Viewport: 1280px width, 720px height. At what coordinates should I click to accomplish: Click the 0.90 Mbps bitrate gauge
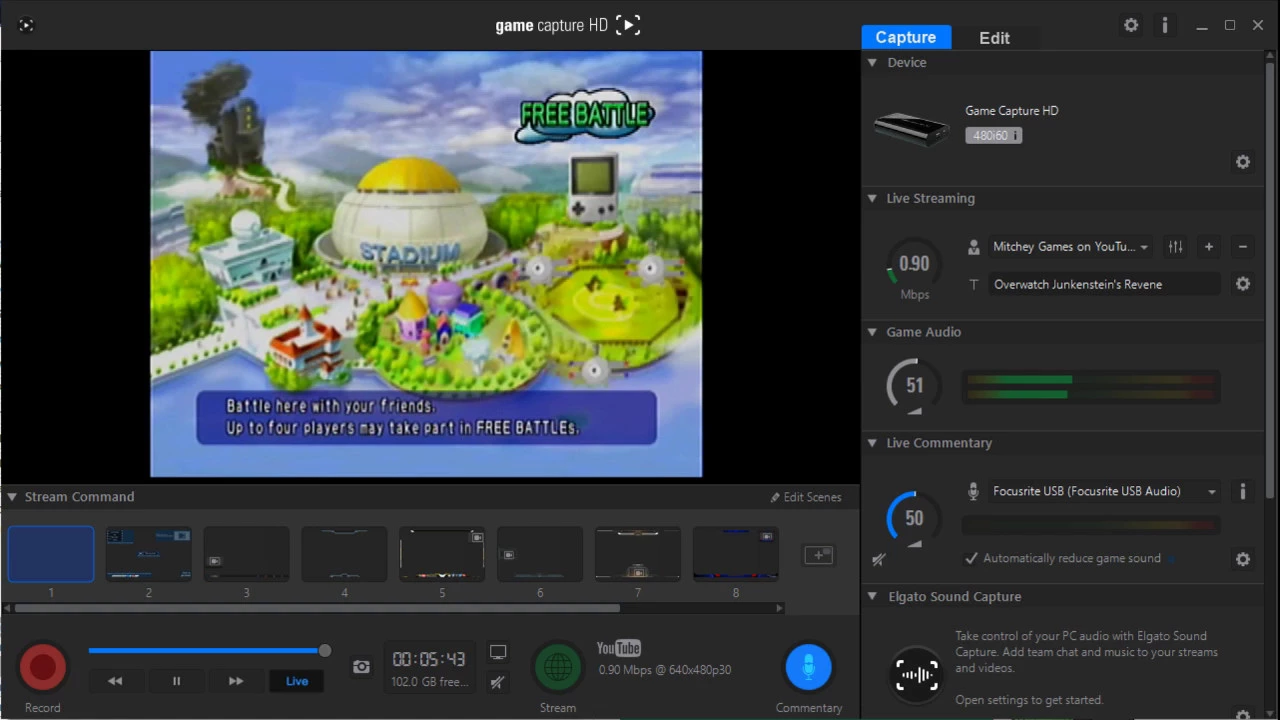(914, 265)
